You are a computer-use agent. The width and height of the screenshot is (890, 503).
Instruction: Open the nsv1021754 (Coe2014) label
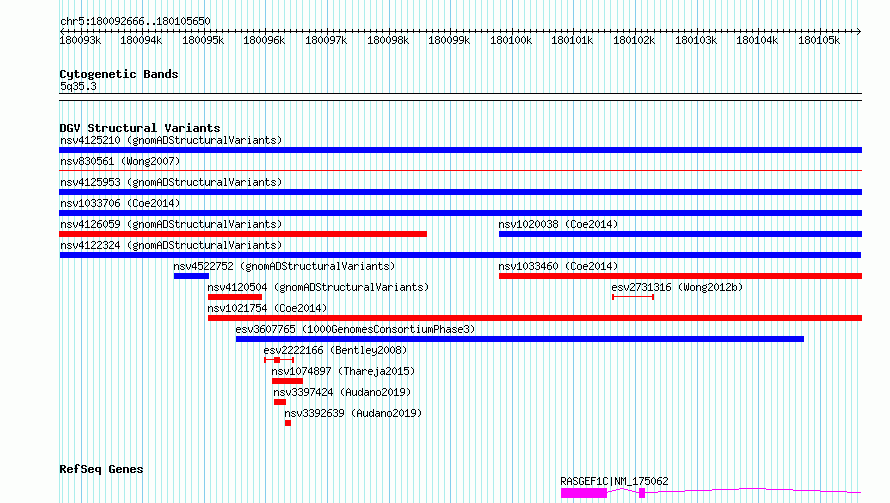click(267, 308)
